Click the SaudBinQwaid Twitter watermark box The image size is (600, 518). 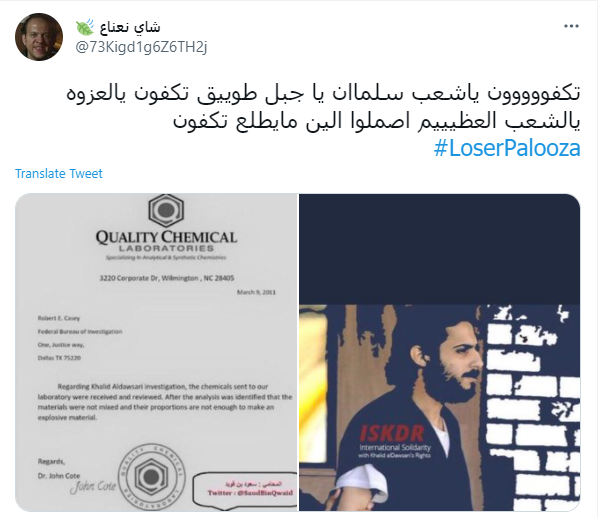pos(245,489)
